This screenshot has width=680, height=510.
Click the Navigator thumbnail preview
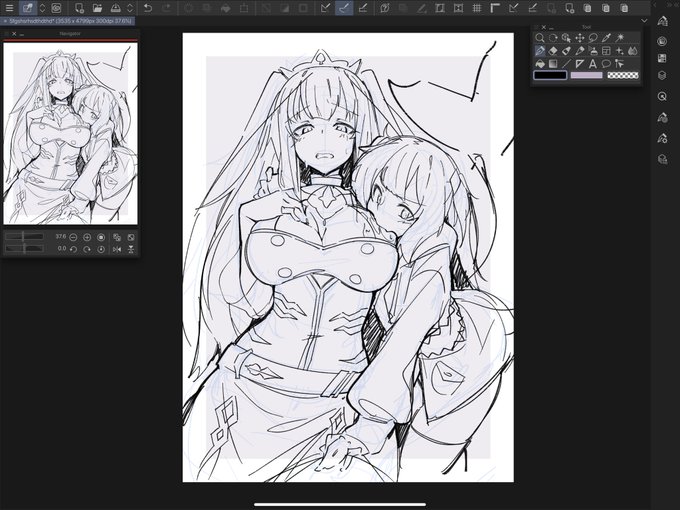coord(70,134)
